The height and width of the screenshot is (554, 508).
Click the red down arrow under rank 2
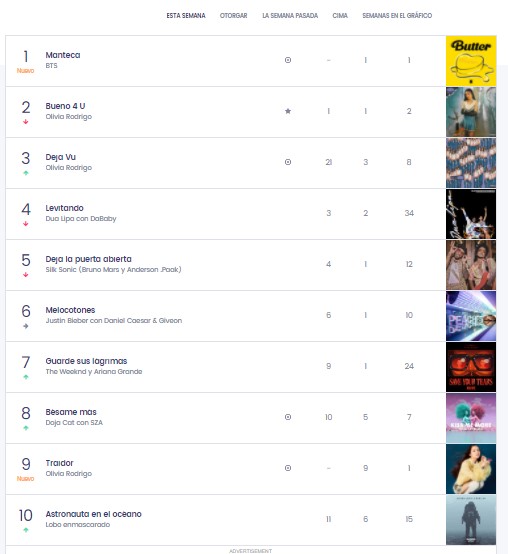coord(25,122)
